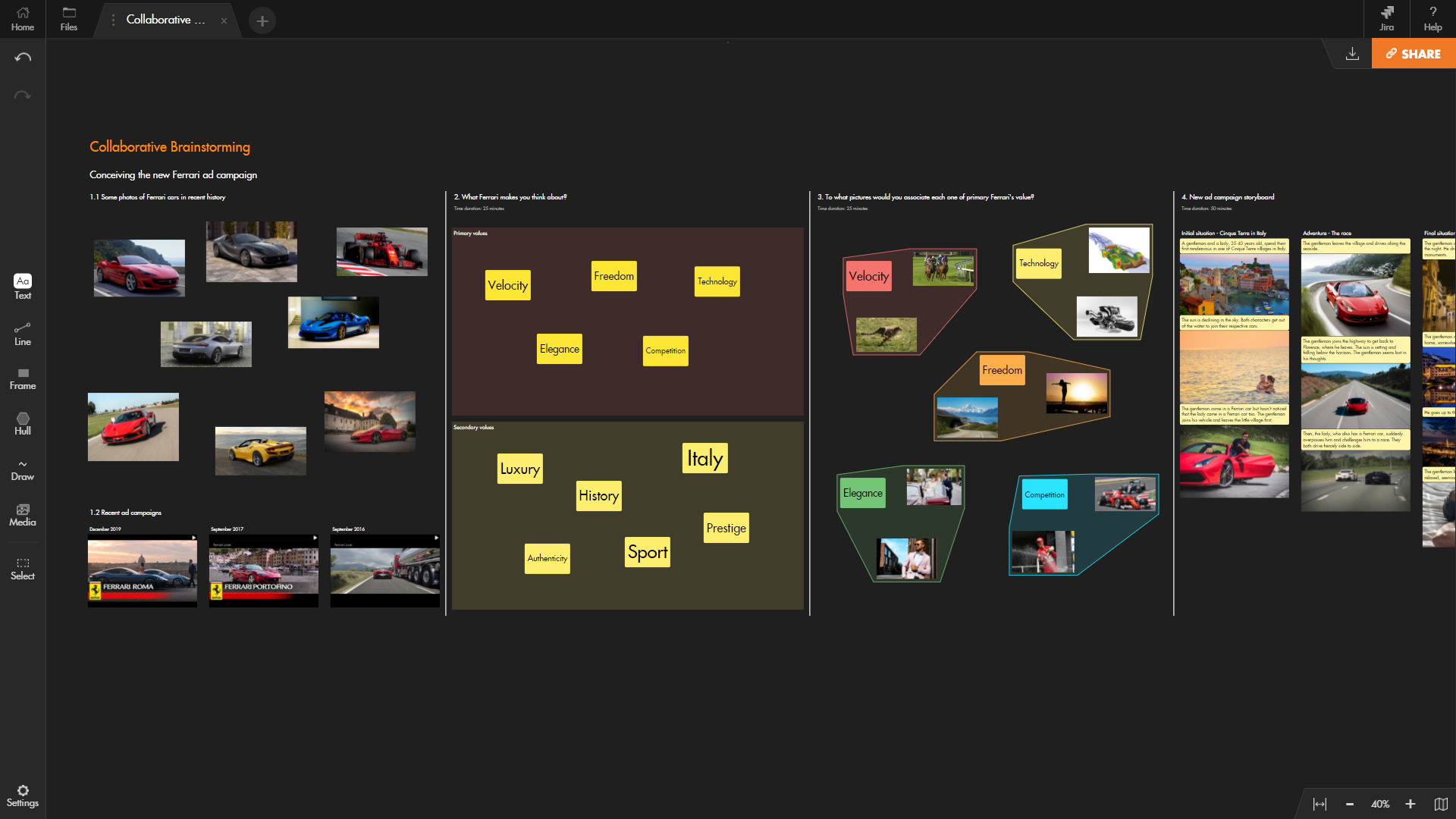Click the Undo arrow

pyautogui.click(x=23, y=58)
